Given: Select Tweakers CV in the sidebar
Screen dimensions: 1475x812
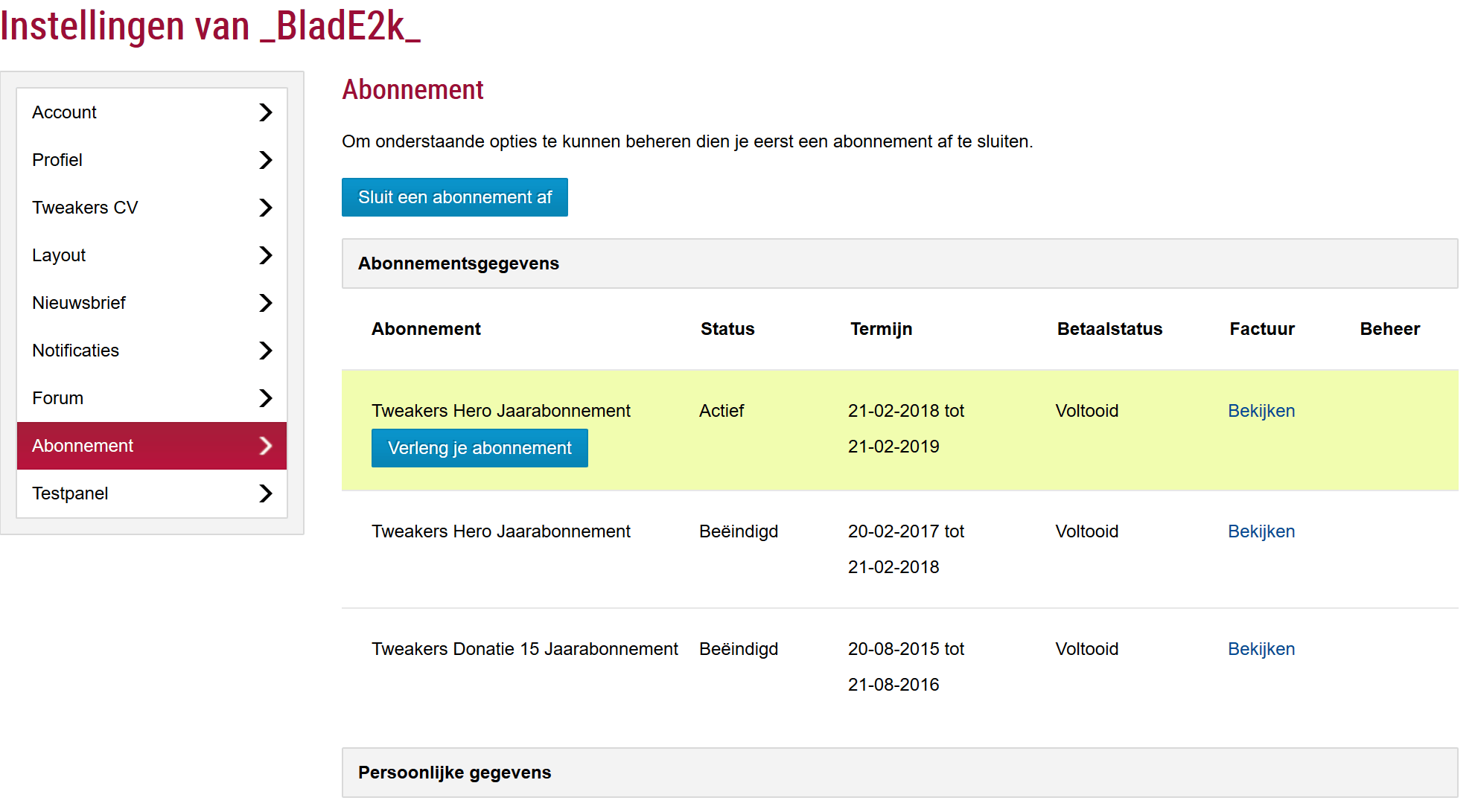Looking at the screenshot, I should [85, 208].
